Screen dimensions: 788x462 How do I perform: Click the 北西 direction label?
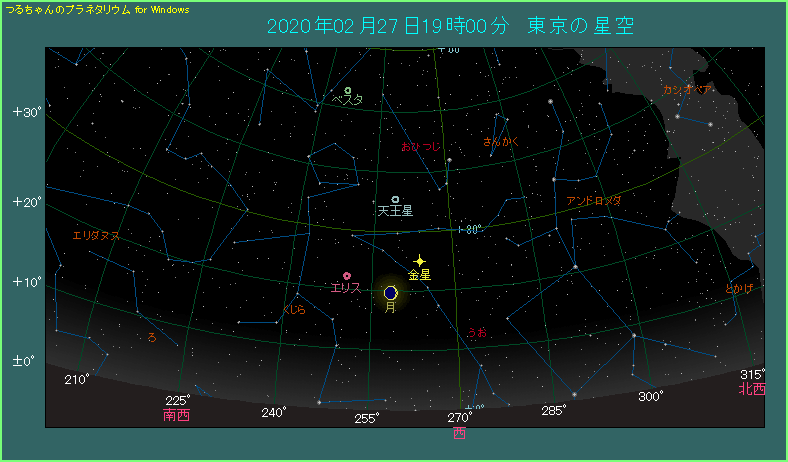click(752, 389)
